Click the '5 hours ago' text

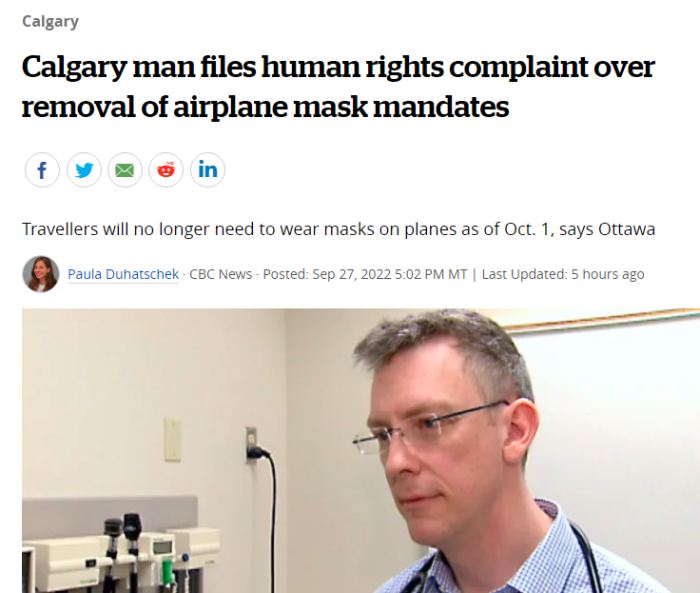(608, 274)
